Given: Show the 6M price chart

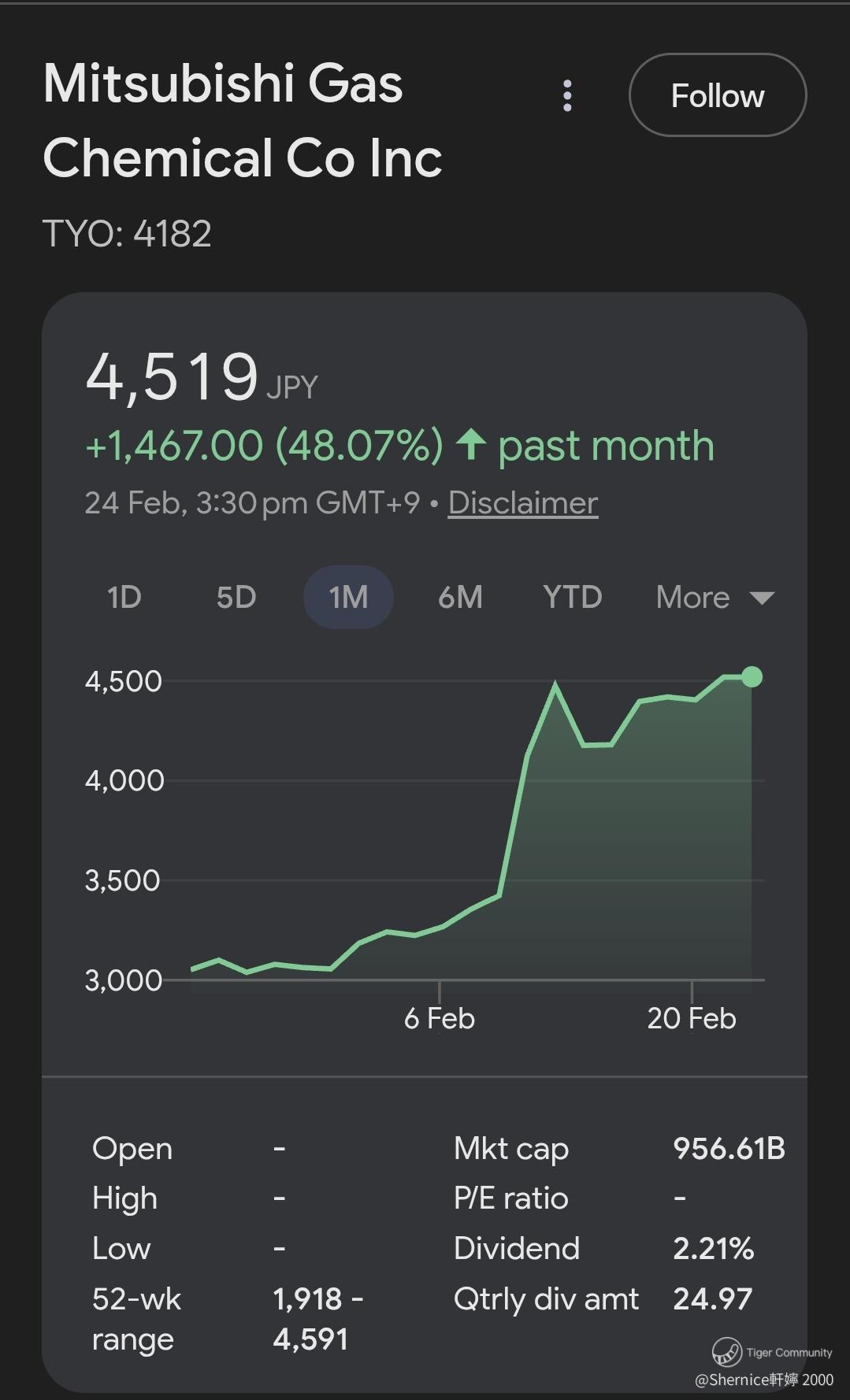Looking at the screenshot, I should (x=460, y=597).
